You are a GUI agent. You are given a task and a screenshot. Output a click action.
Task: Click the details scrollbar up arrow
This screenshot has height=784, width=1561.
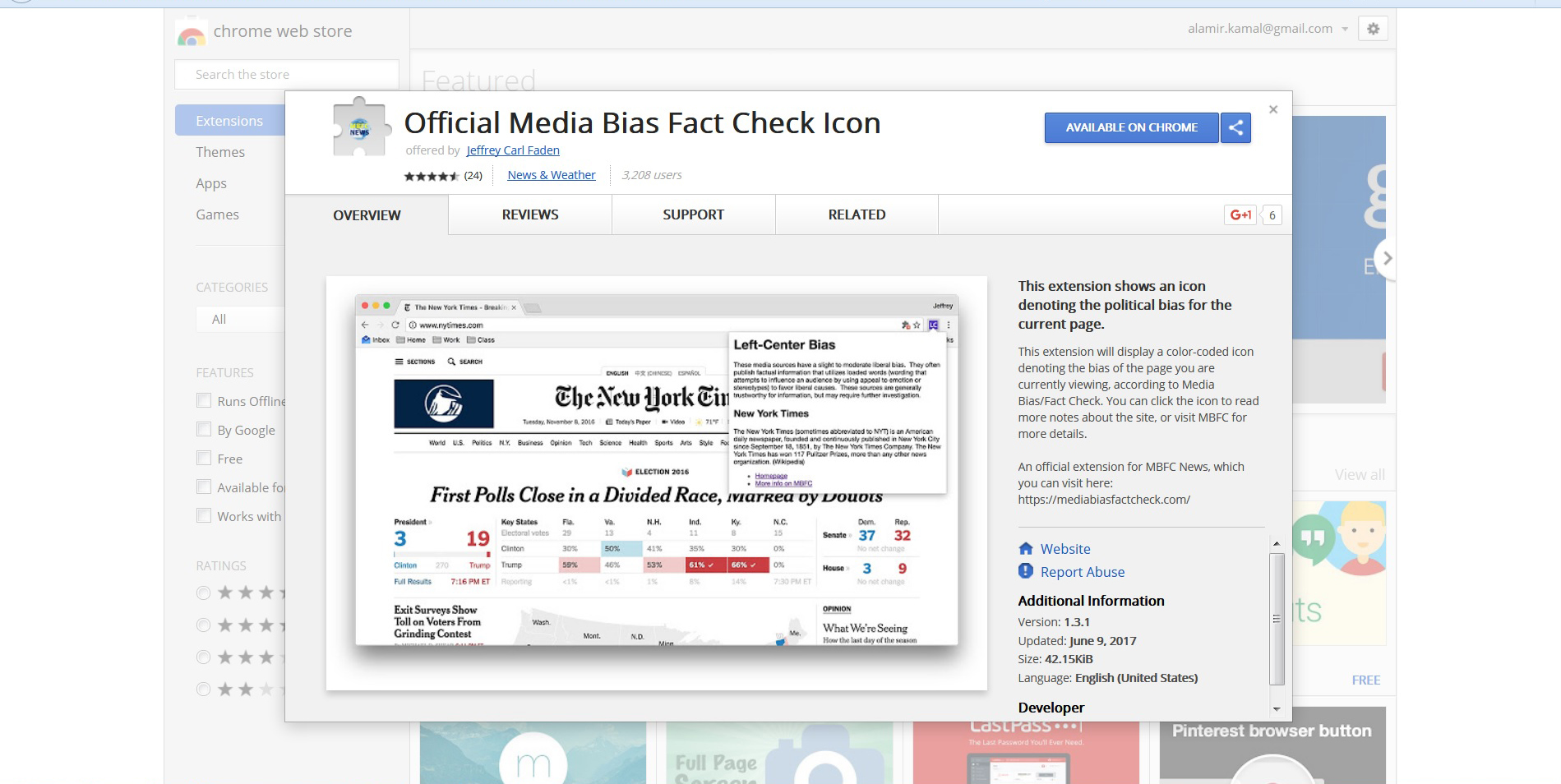point(1277,543)
